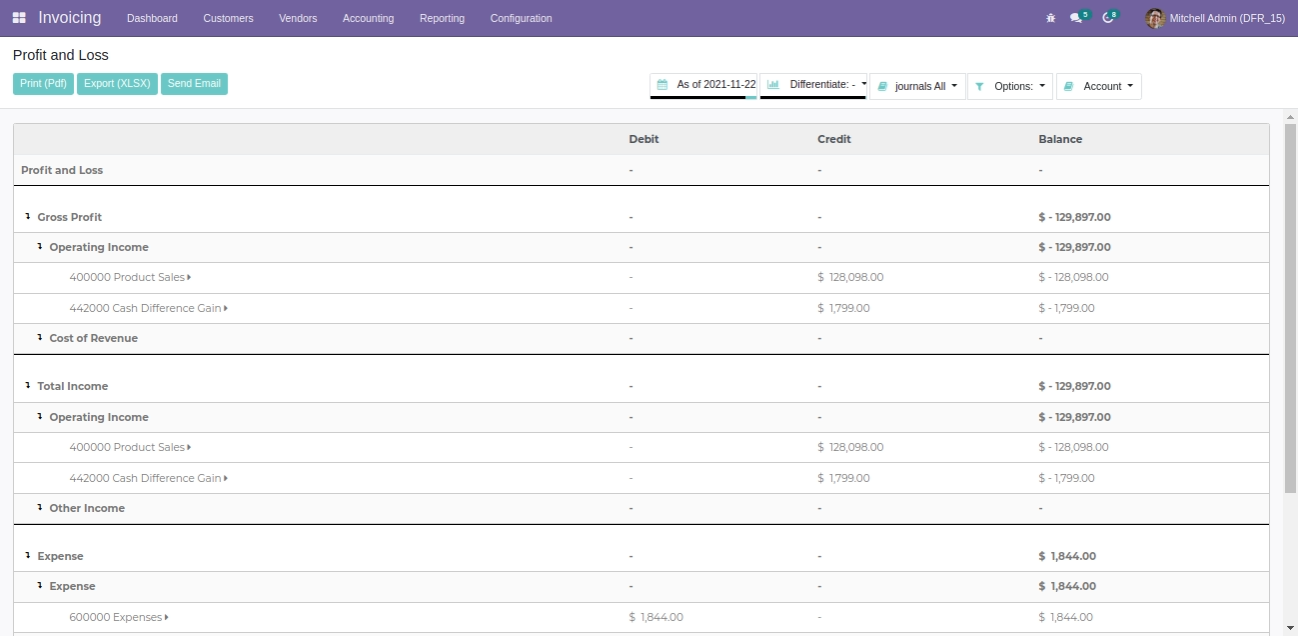Open 600000 Expenses account line menu
The image size is (1298, 636).
coord(118,617)
